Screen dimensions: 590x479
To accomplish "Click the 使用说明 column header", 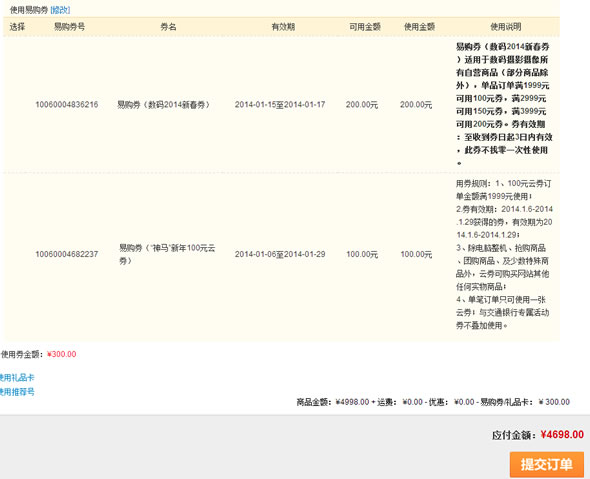I will [506, 27].
